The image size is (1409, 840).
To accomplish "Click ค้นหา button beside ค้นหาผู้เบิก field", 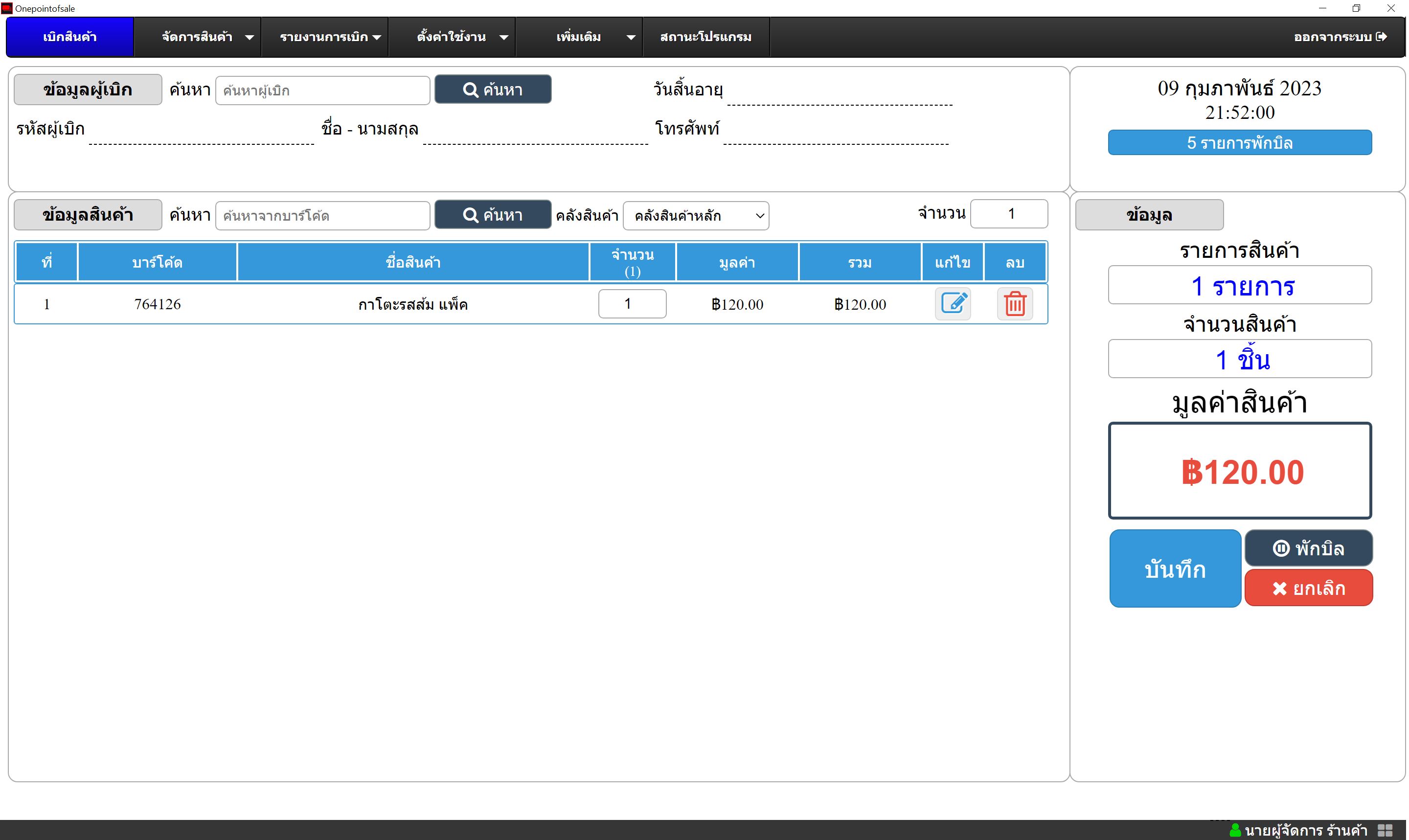I will tap(494, 90).
